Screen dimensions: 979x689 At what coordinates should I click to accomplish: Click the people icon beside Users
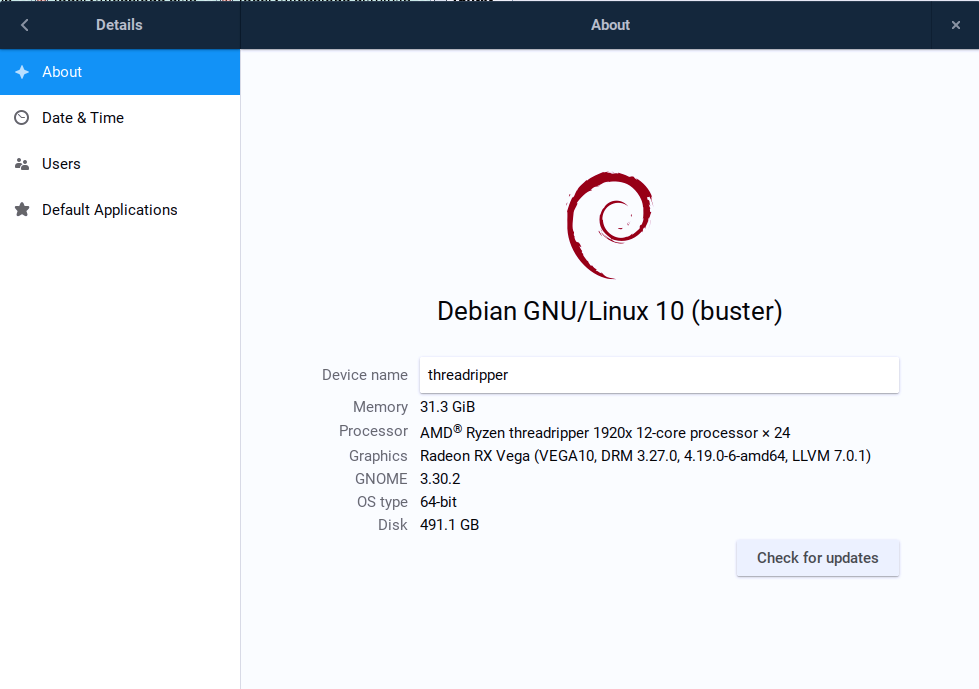pyautogui.click(x=22, y=164)
